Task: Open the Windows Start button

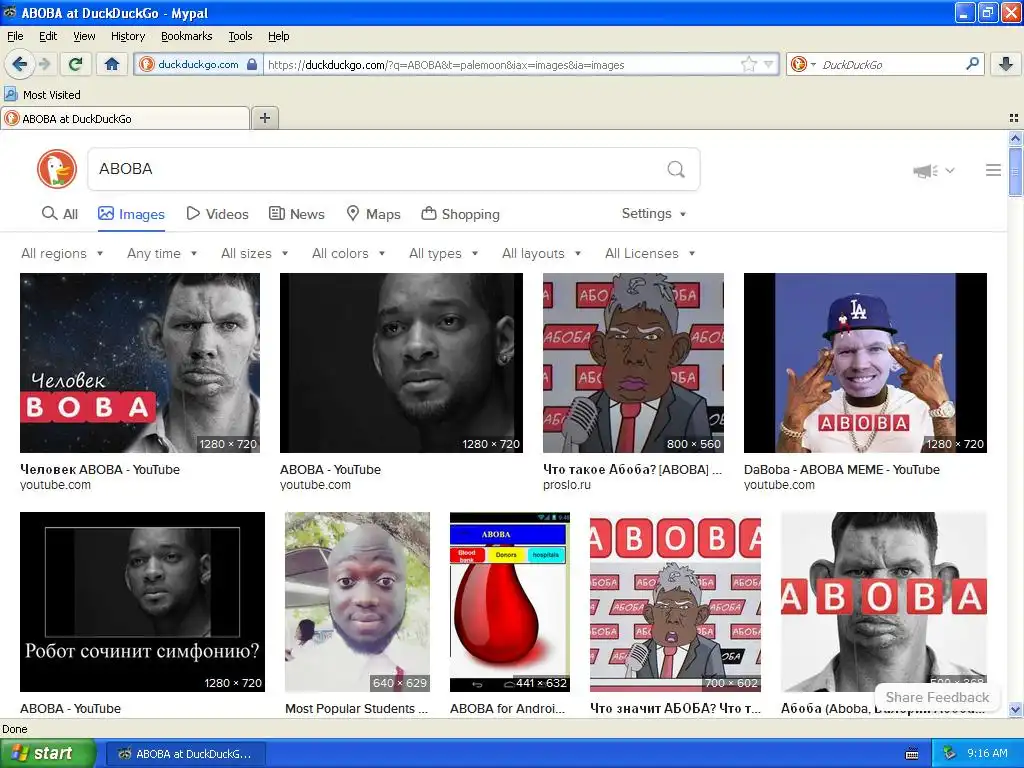Action: pos(48,754)
